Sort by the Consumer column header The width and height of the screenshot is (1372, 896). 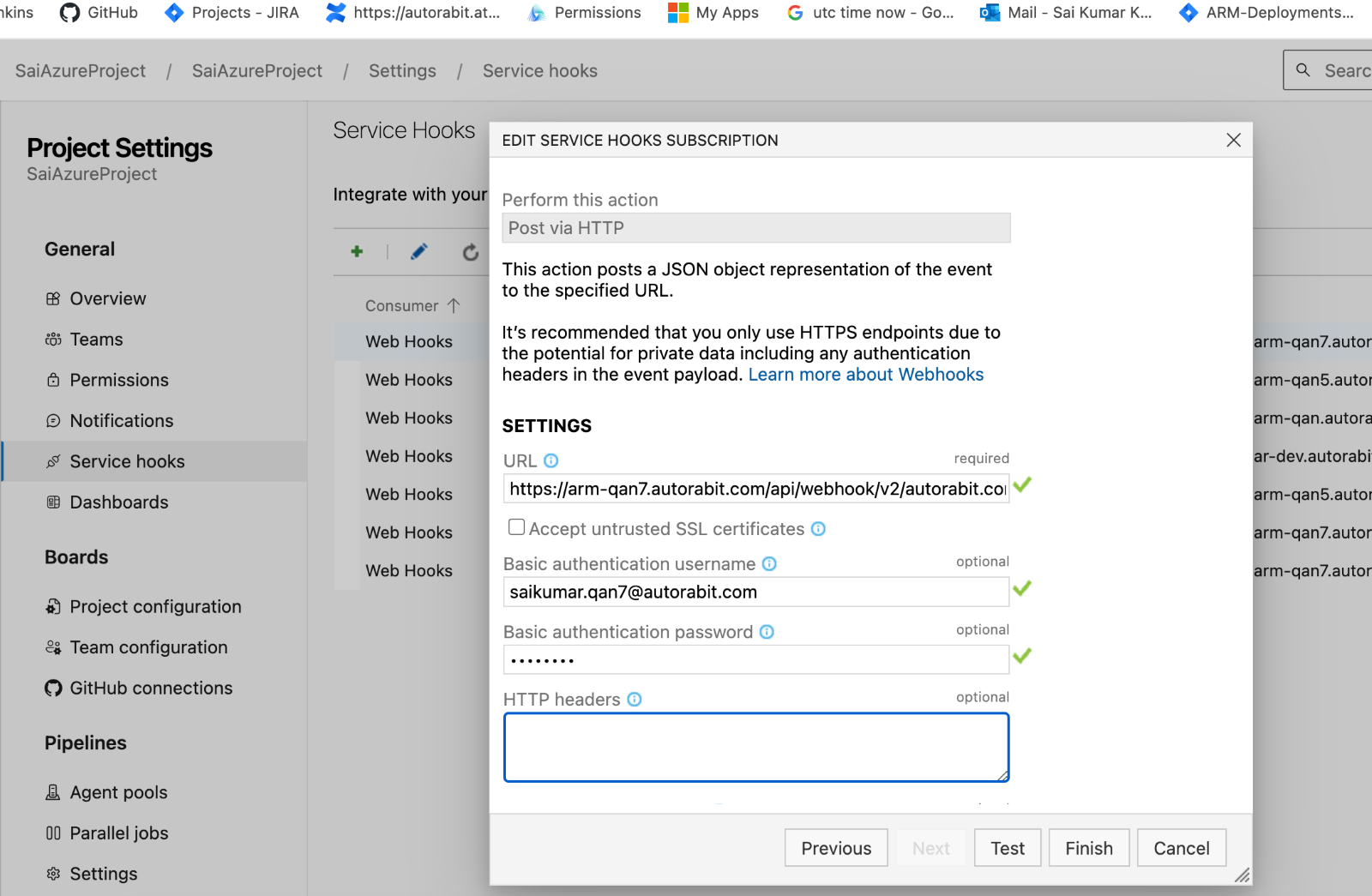[402, 306]
